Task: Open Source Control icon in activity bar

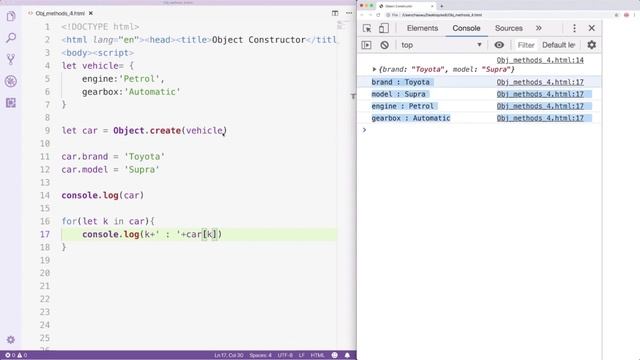Action: 11,60
